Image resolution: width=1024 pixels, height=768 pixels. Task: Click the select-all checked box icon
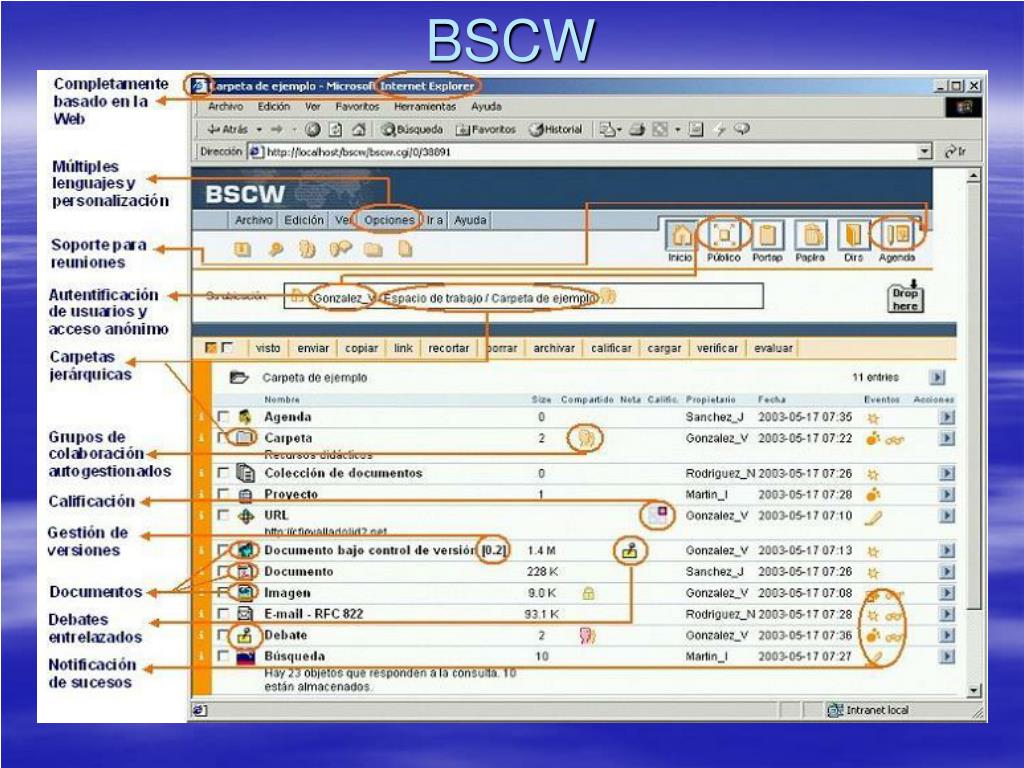[x=211, y=348]
